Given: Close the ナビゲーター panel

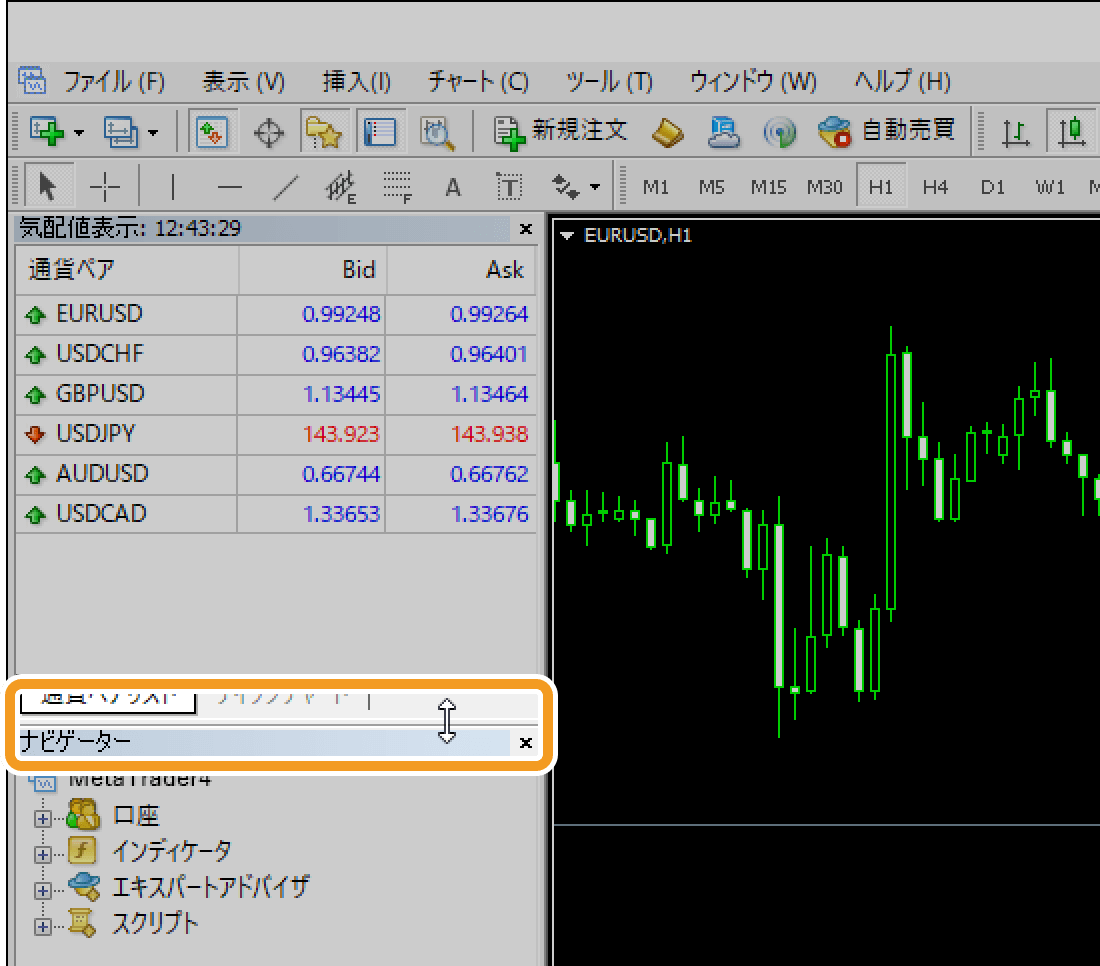Looking at the screenshot, I should (x=525, y=743).
